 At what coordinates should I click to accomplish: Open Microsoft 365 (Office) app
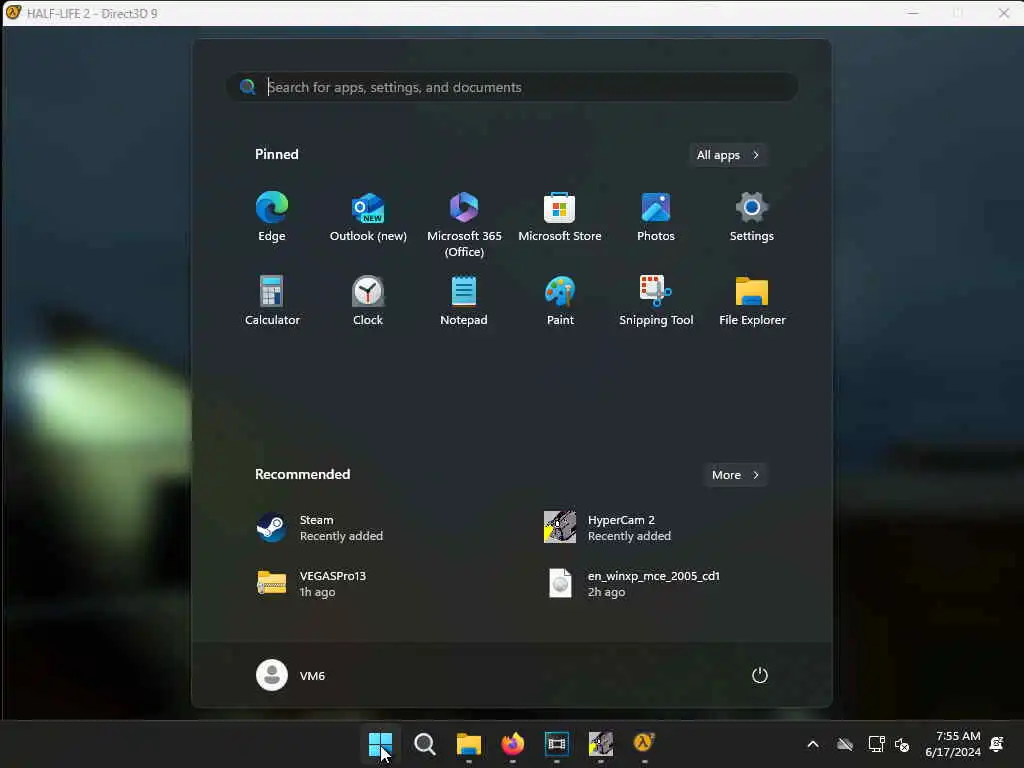click(x=464, y=225)
